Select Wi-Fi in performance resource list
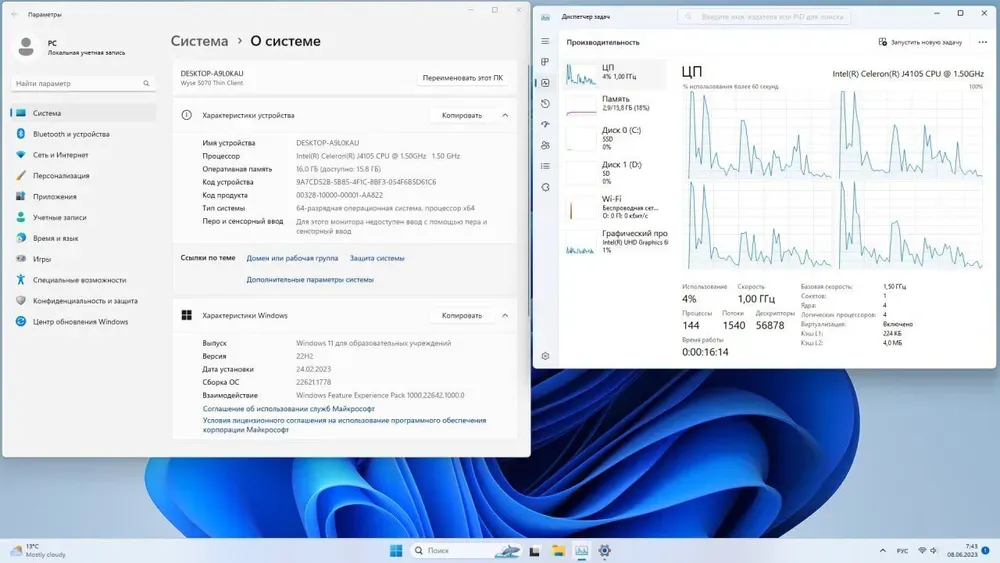This screenshot has height=563, width=1000. (615, 206)
